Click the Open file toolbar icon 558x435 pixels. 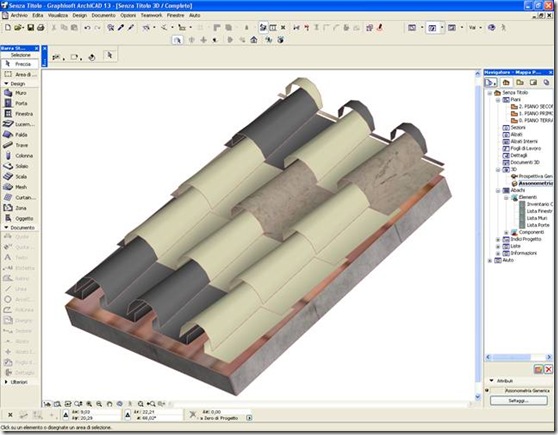coord(19,27)
